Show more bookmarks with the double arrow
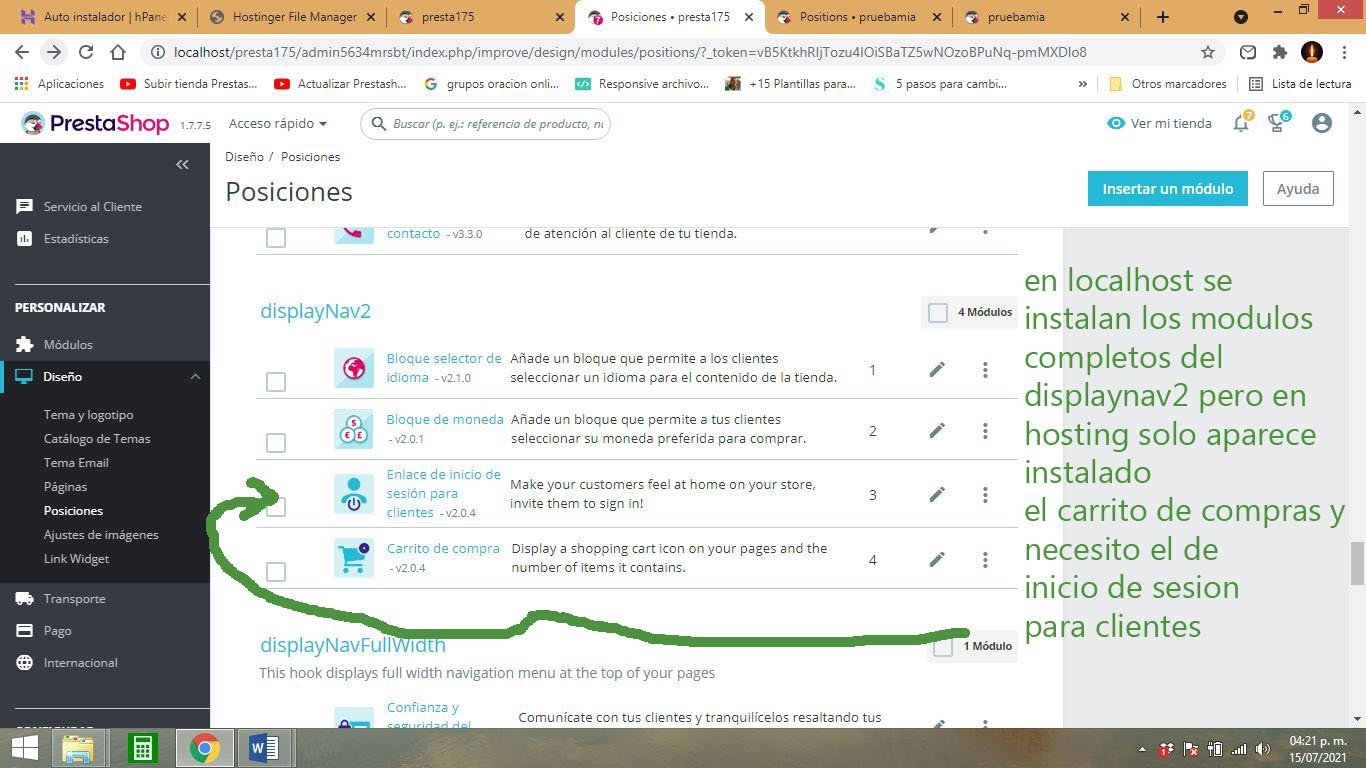Viewport: 1366px width, 768px height. (x=1082, y=84)
